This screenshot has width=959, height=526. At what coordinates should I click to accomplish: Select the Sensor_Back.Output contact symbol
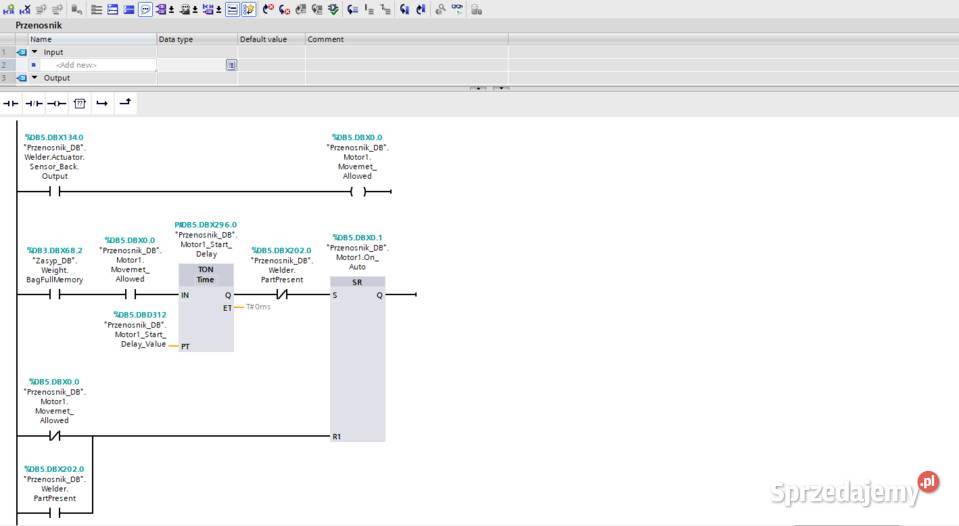pos(54,191)
